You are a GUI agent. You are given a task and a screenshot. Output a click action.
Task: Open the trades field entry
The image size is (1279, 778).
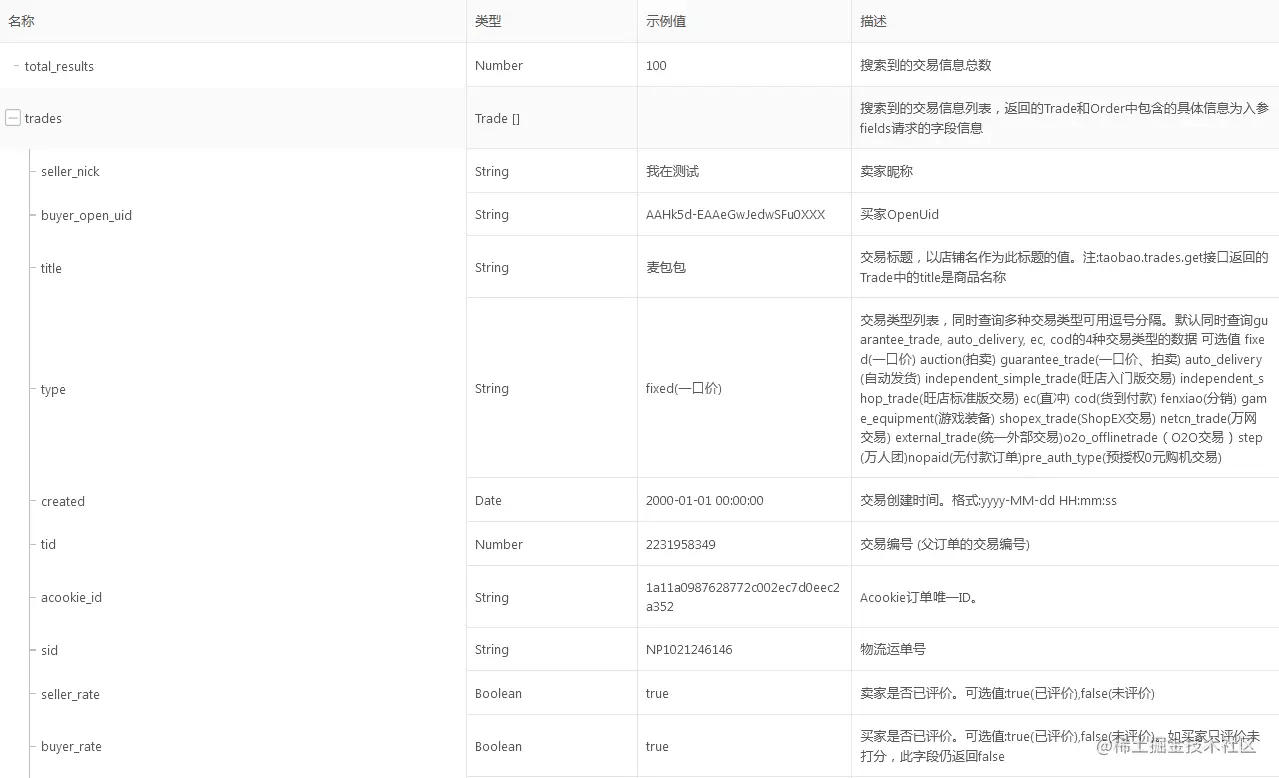click(x=44, y=118)
